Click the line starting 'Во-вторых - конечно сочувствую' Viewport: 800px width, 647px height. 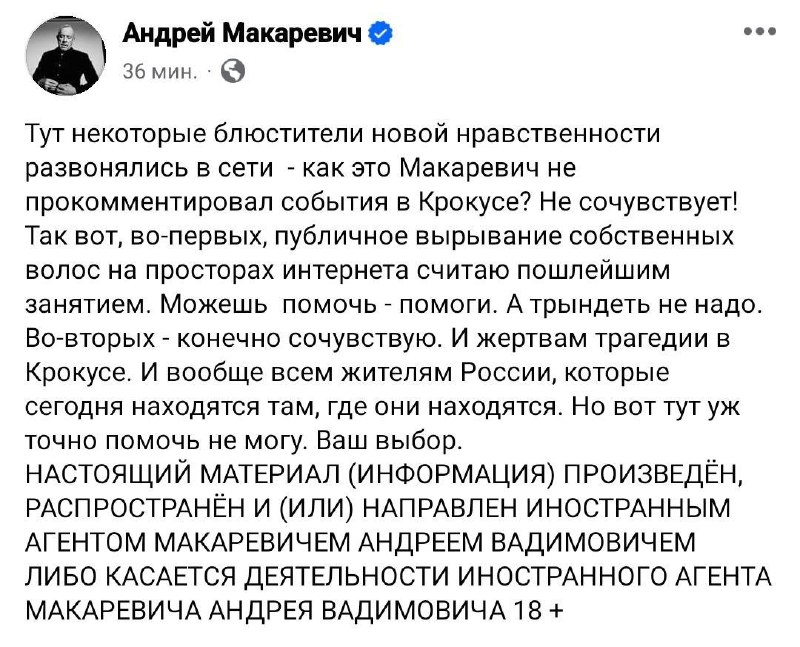(x=378, y=339)
